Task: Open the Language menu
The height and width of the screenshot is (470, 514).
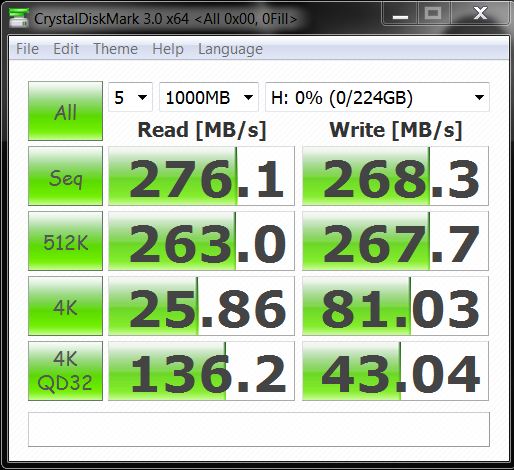Action: [230, 49]
